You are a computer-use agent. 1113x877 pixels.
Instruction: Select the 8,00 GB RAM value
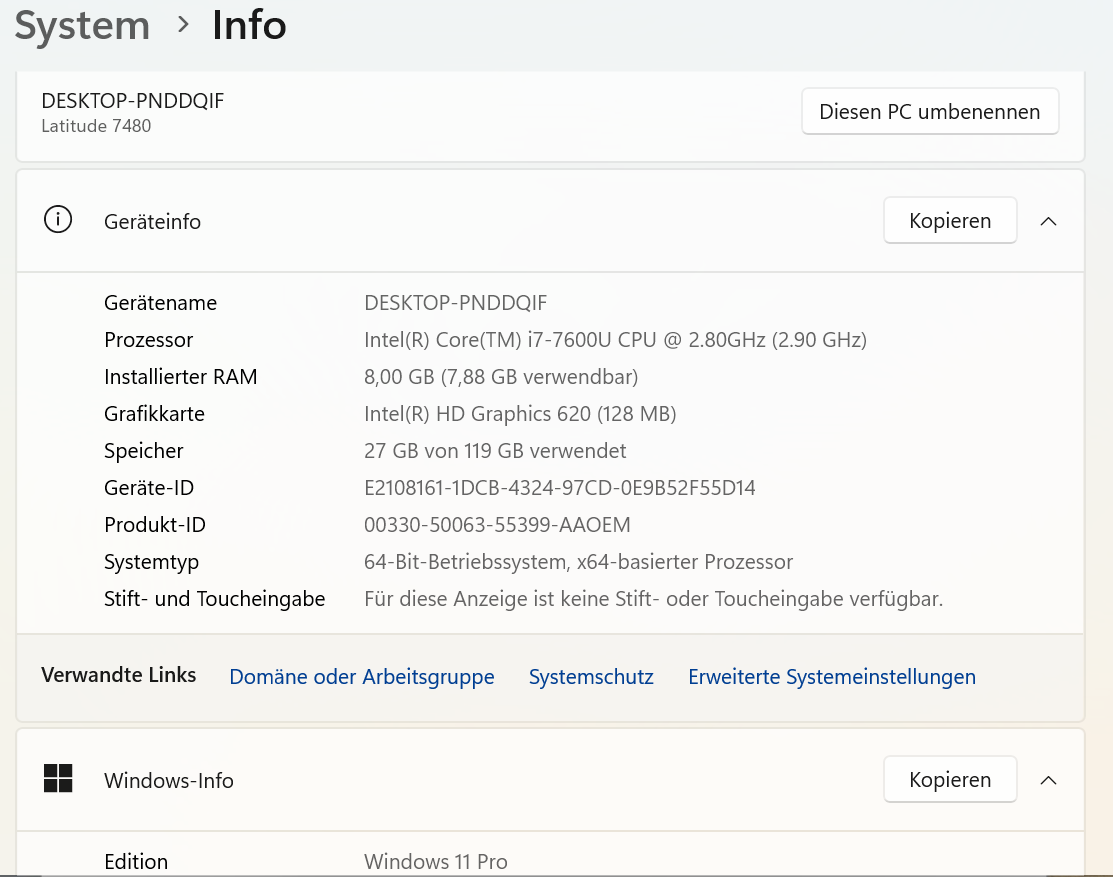[x=501, y=377]
